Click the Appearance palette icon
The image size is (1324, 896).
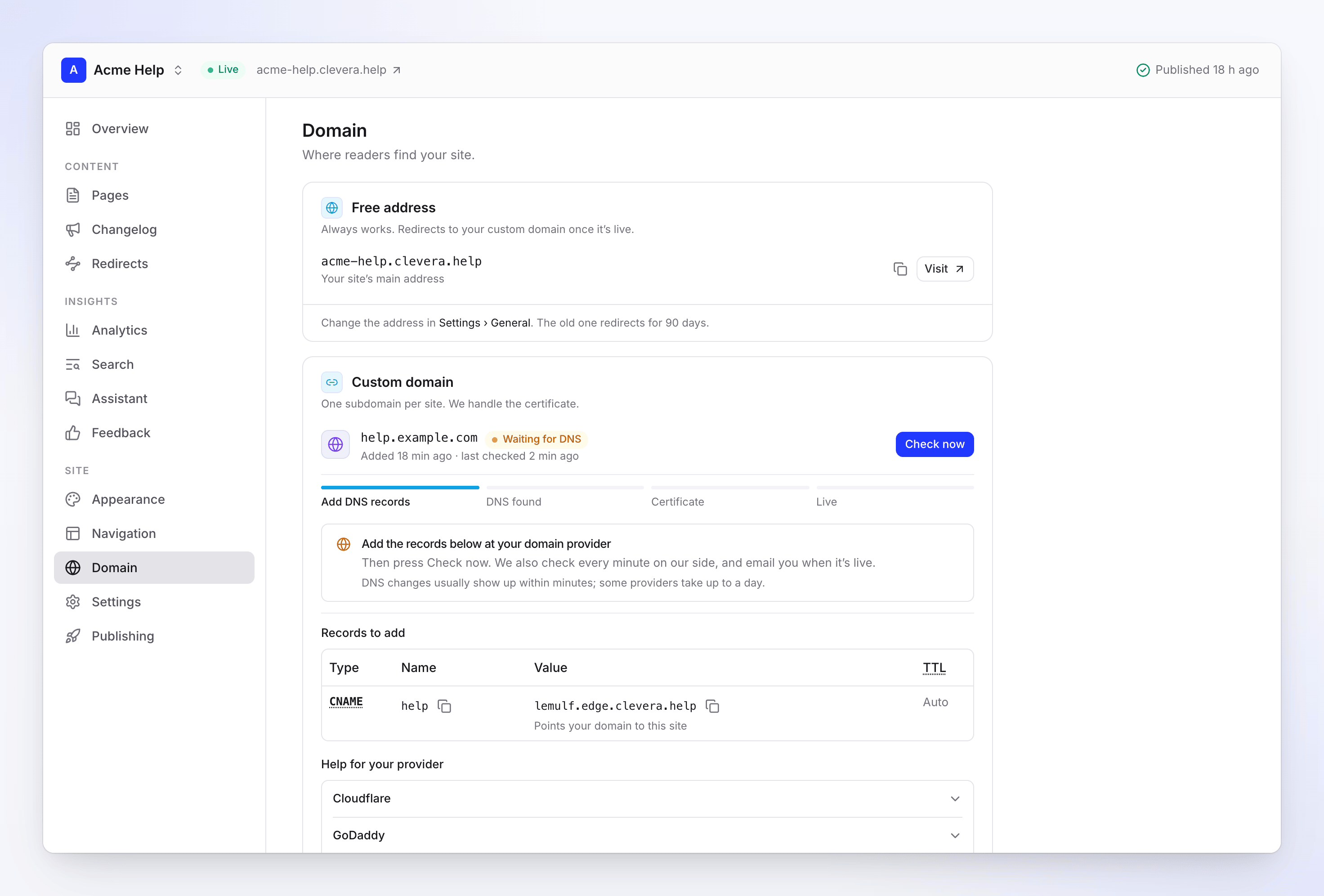(72, 500)
